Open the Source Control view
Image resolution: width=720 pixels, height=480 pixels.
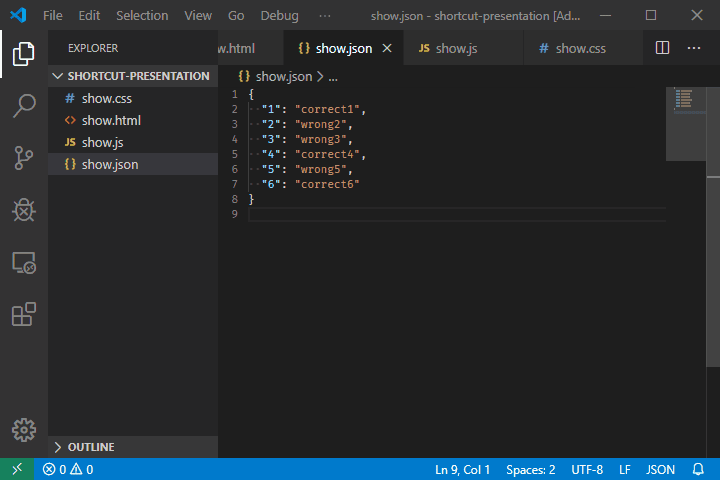point(24,158)
